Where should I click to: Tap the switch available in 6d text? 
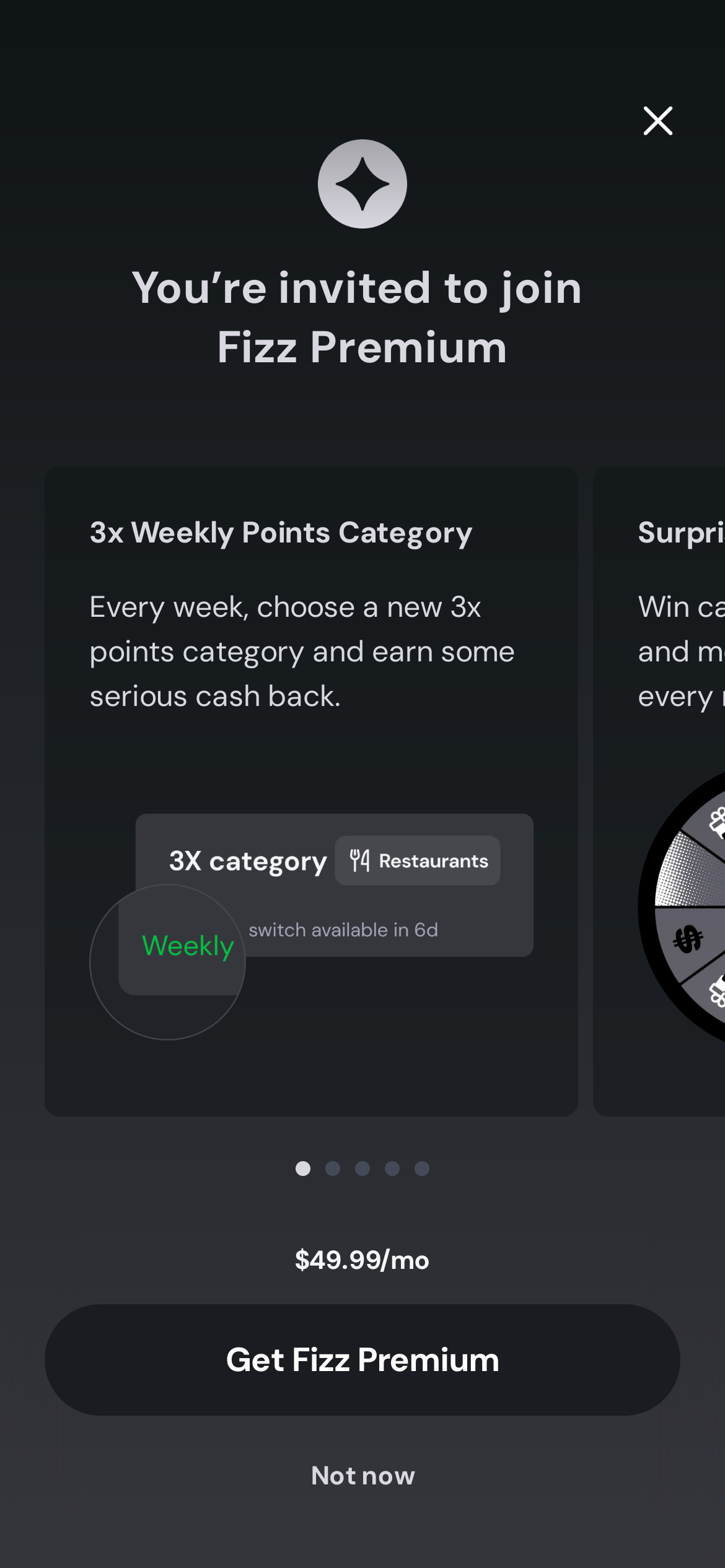pos(343,930)
